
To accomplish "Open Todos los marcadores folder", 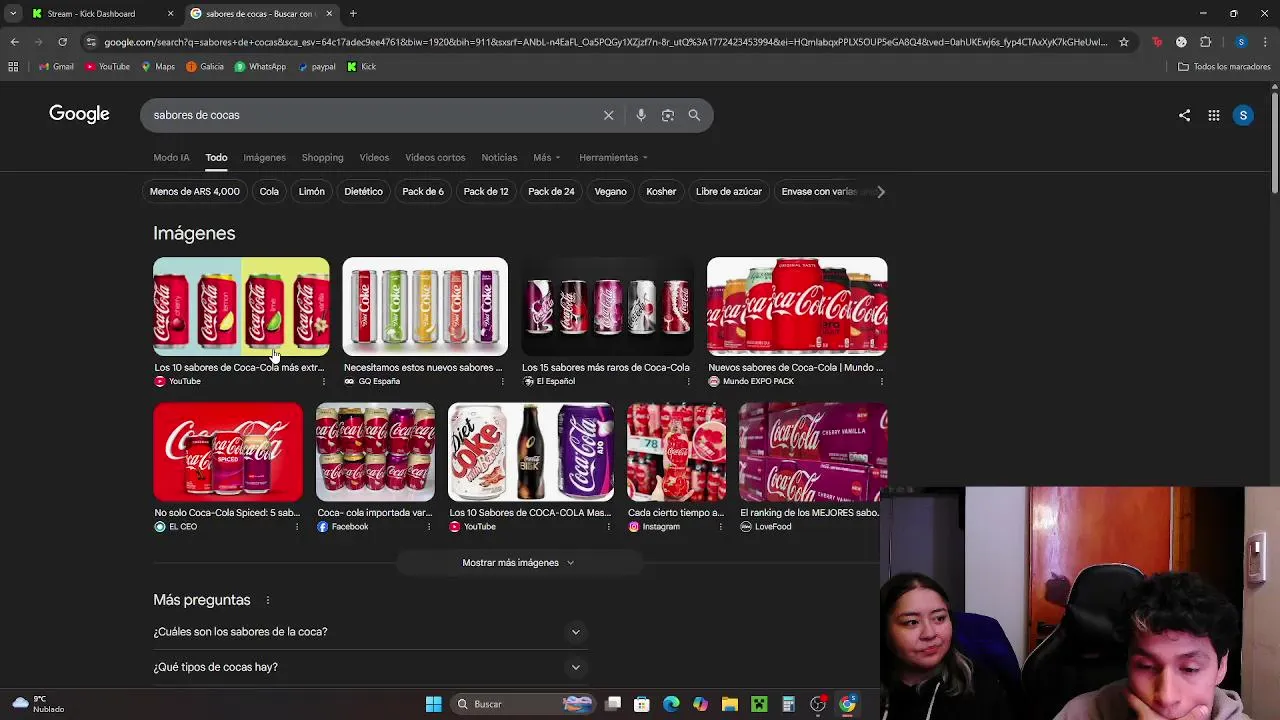I will point(1224,67).
